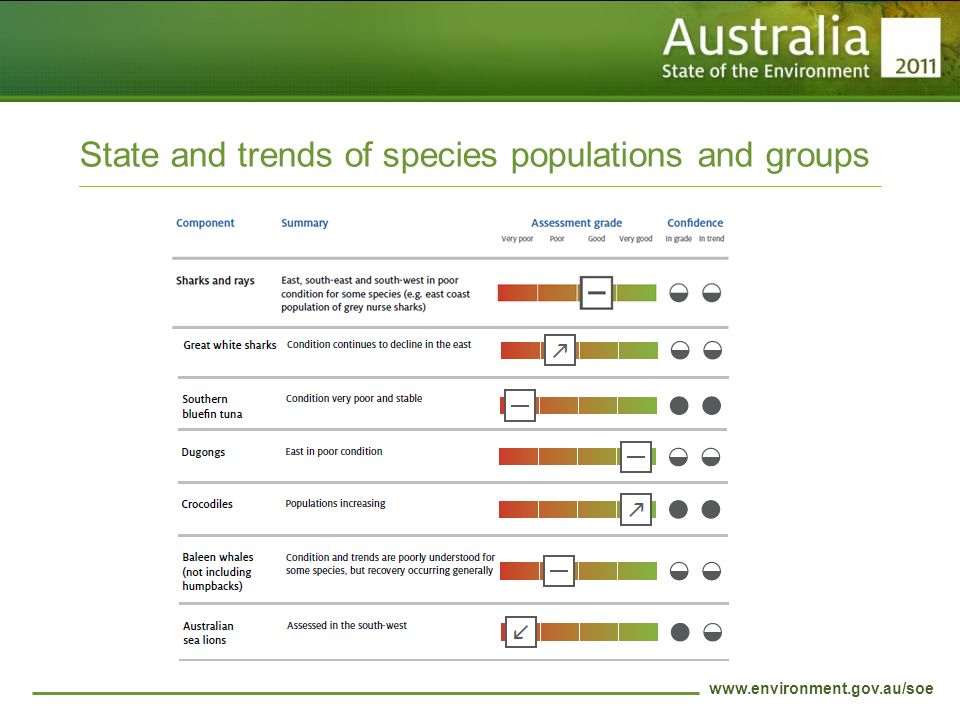
Task: Select the 'Southern bluefin tuna' component name
Action: tap(212, 407)
